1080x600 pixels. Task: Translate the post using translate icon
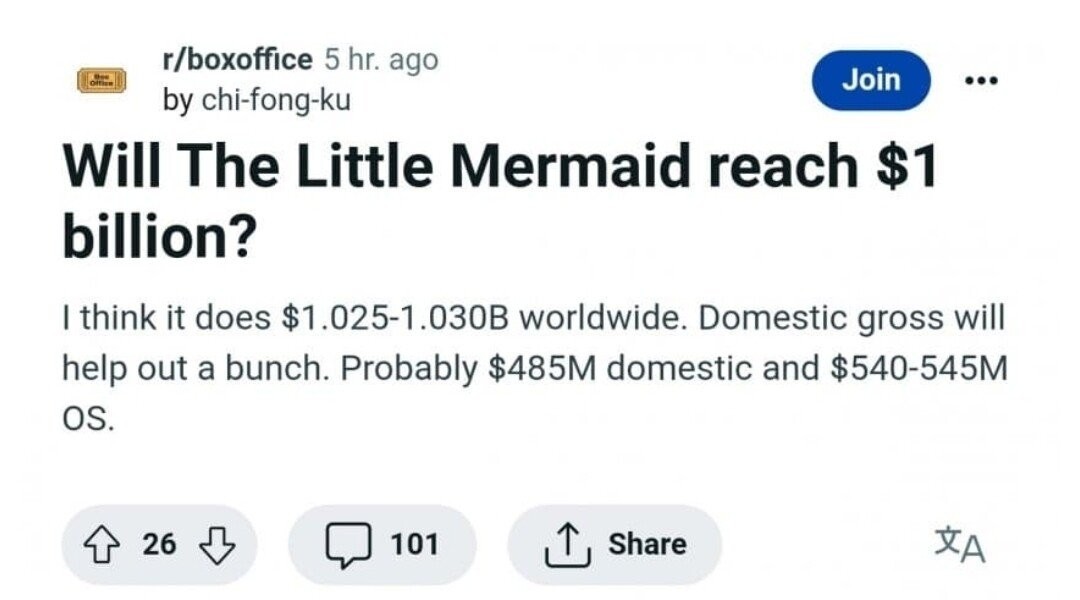(959, 545)
